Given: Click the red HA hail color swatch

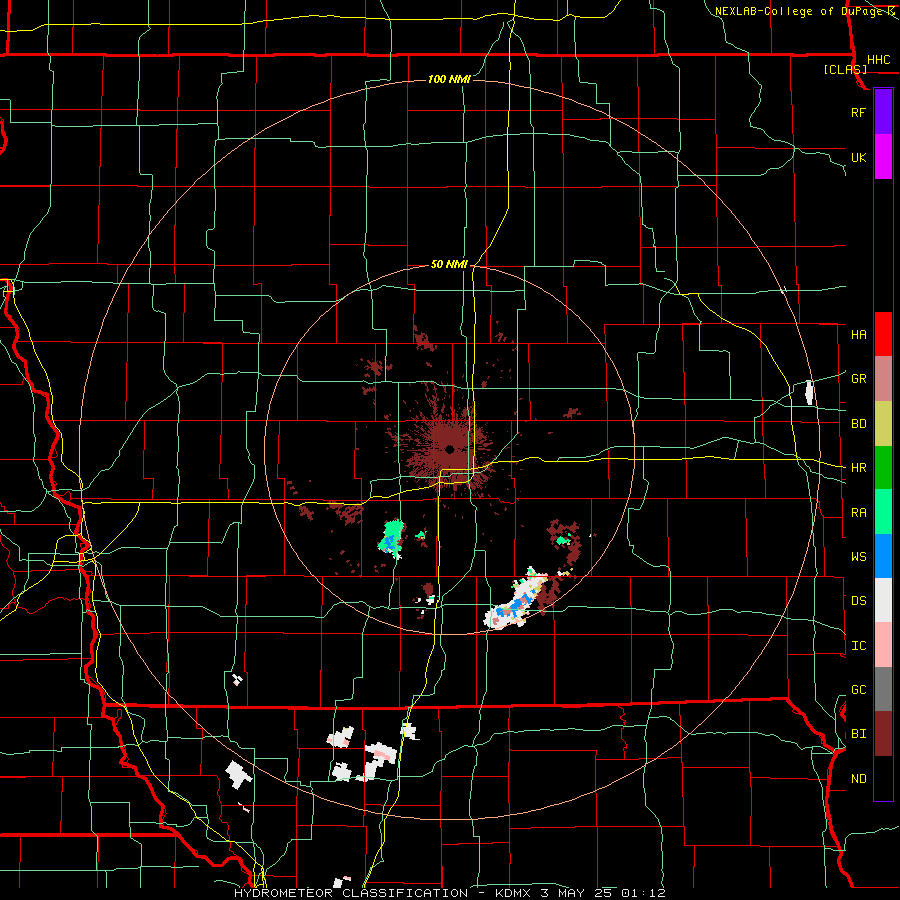Looking at the screenshot, I should click(883, 334).
